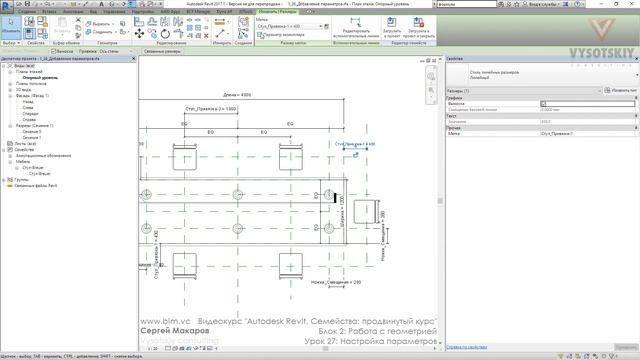Viewport: 640px width, 360px height.
Task: Toggle the Leader checkbox in options bar
Action: pos(53,51)
